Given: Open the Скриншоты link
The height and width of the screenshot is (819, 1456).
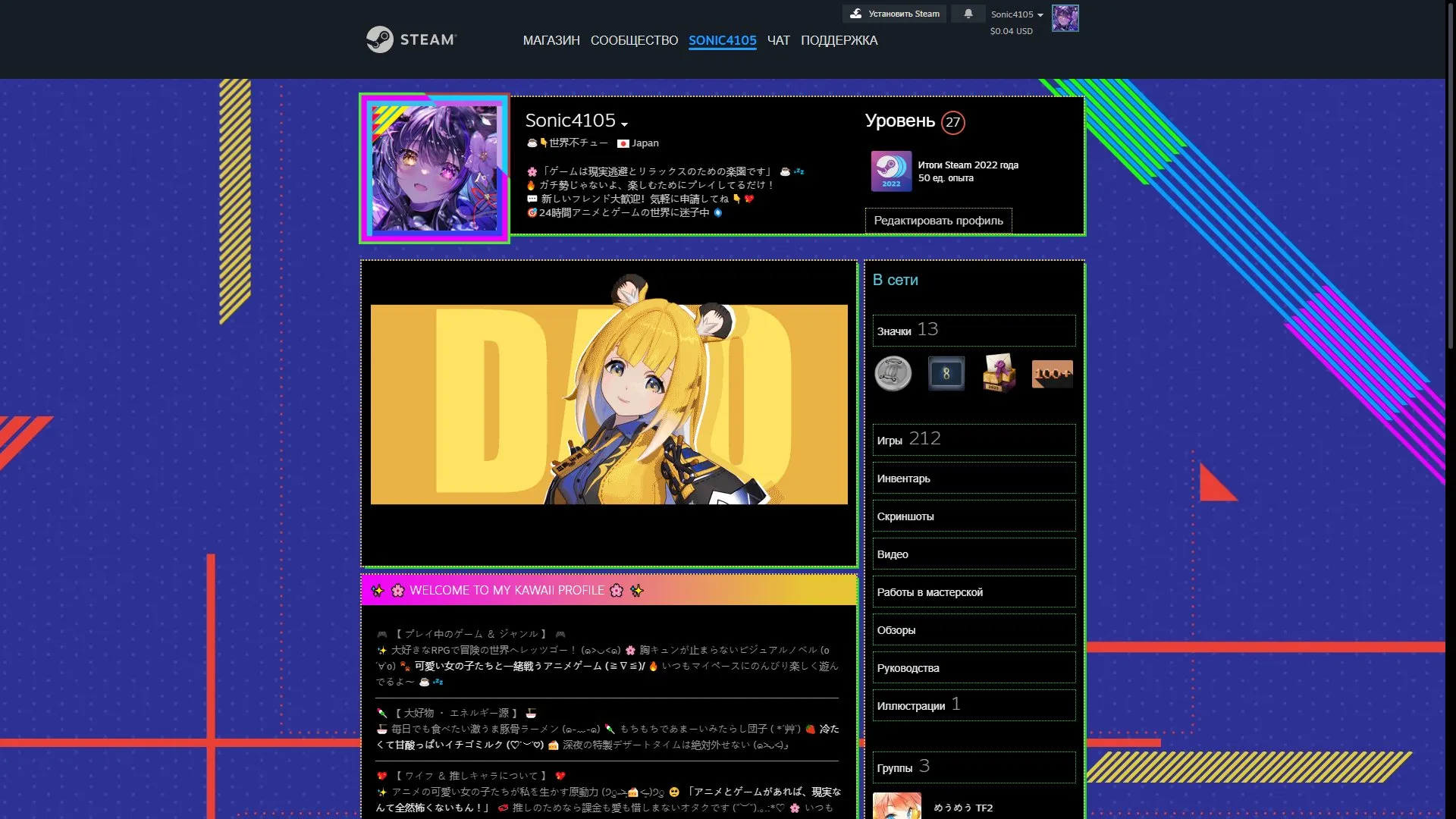Looking at the screenshot, I should click(974, 516).
